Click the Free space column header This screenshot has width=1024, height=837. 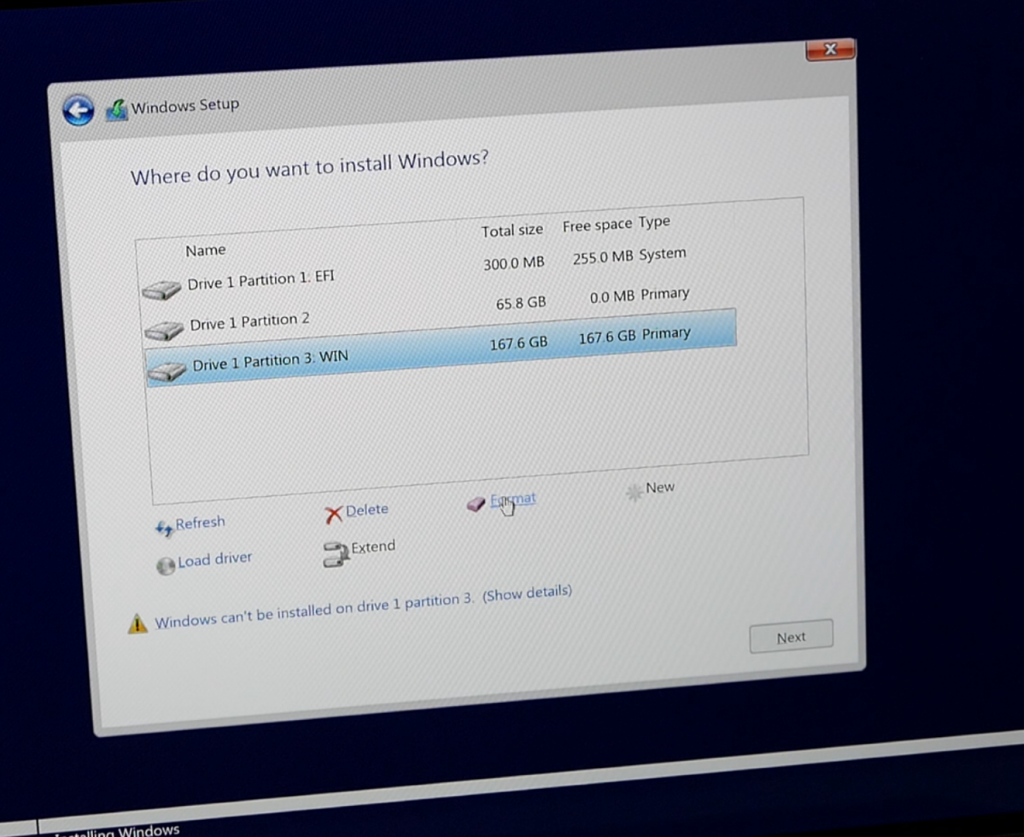[598, 226]
